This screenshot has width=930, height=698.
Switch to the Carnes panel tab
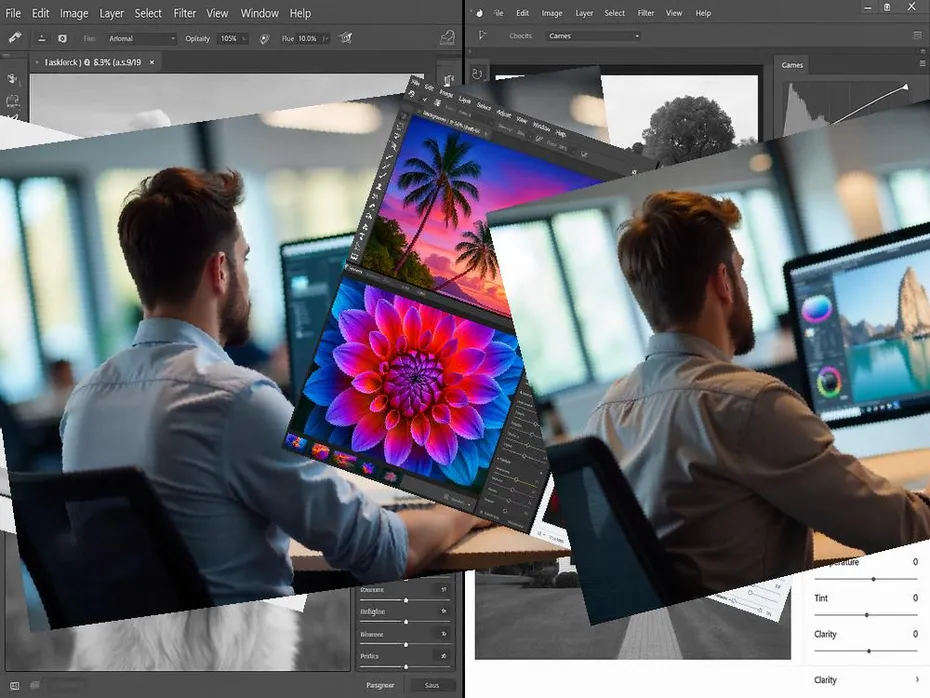tap(792, 64)
